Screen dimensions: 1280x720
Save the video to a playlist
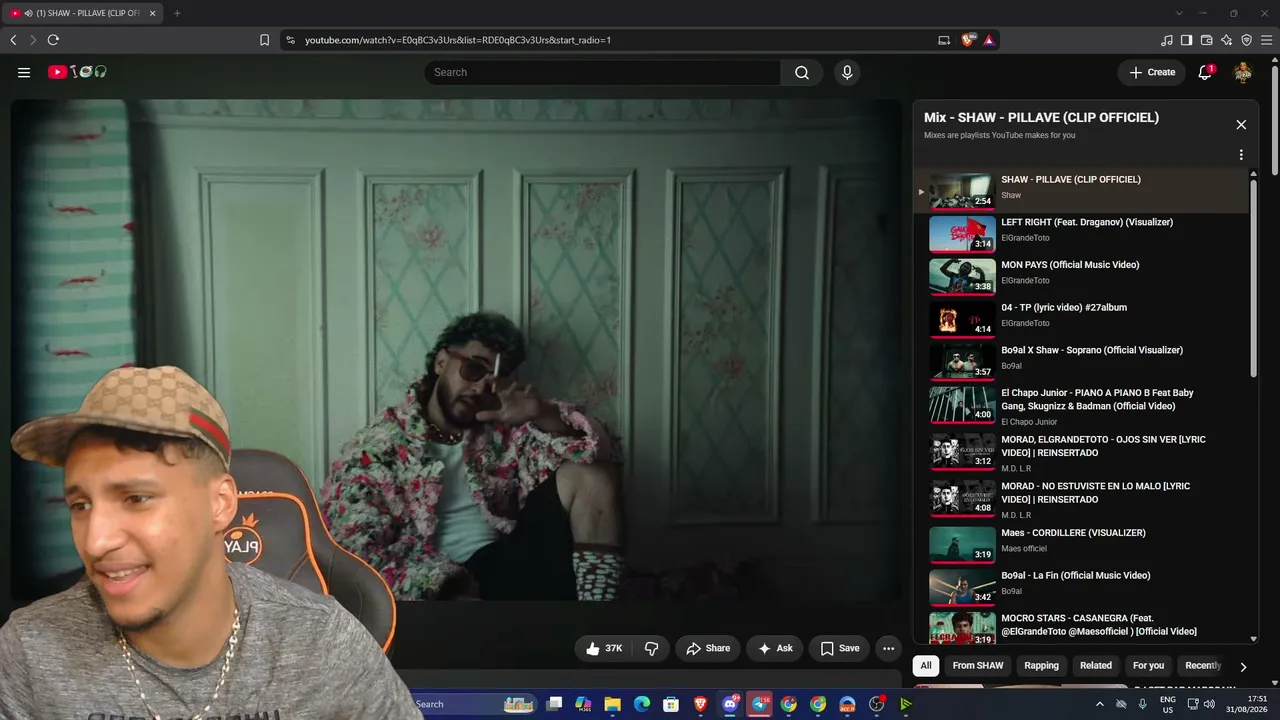point(840,648)
